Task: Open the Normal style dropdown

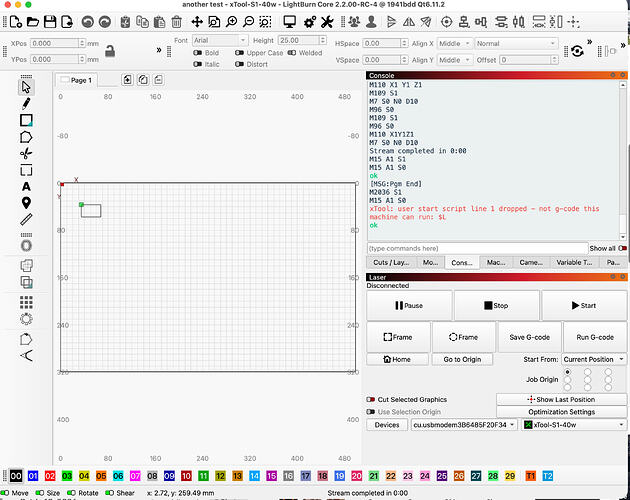Action: [516, 43]
